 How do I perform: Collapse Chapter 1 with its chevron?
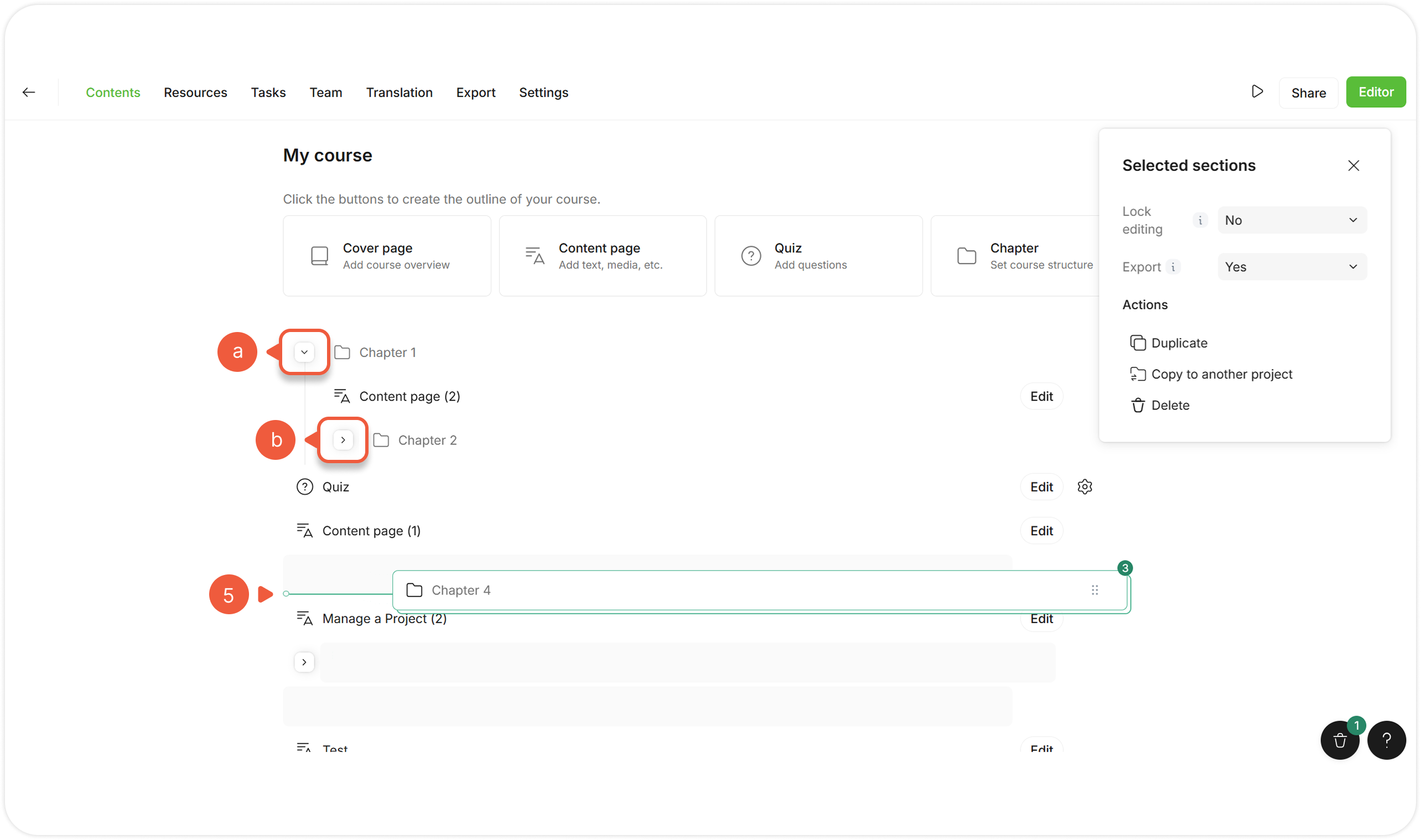(x=304, y=352)
